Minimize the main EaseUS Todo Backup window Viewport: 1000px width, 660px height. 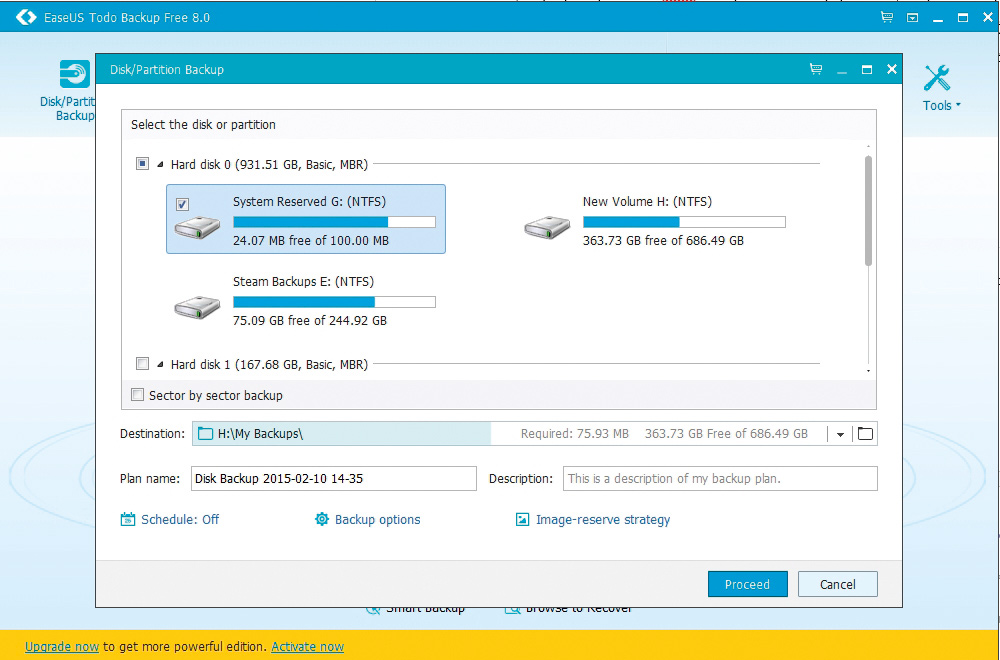938,20
